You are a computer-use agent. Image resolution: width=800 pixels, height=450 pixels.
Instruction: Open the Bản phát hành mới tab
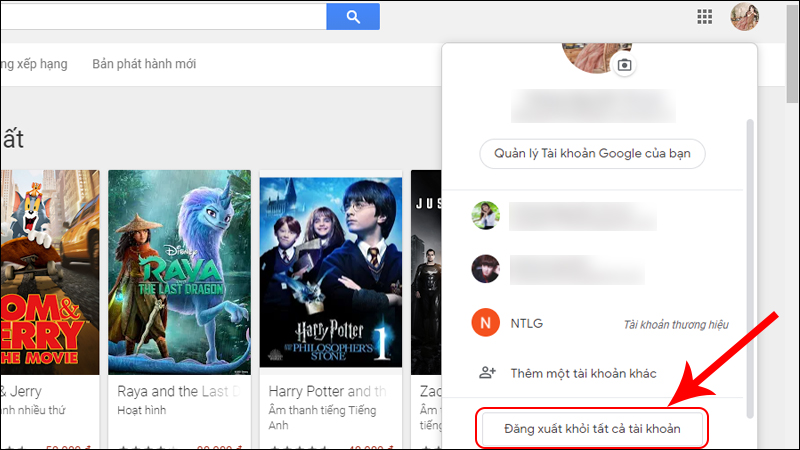point(144,64)
